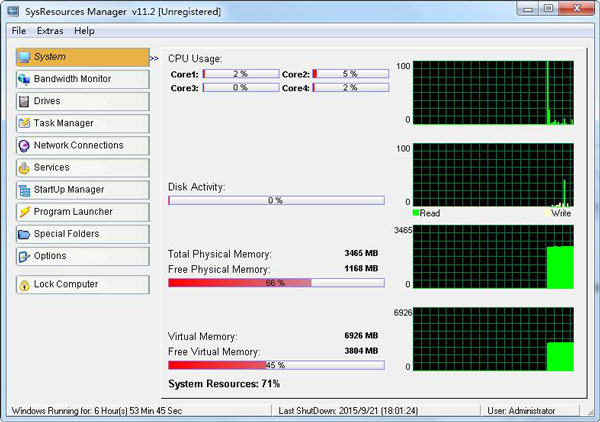Click the Program Launcher lightning icon
Image resolution: width=600 pixels, height=422 pixels.
point(24,212)
